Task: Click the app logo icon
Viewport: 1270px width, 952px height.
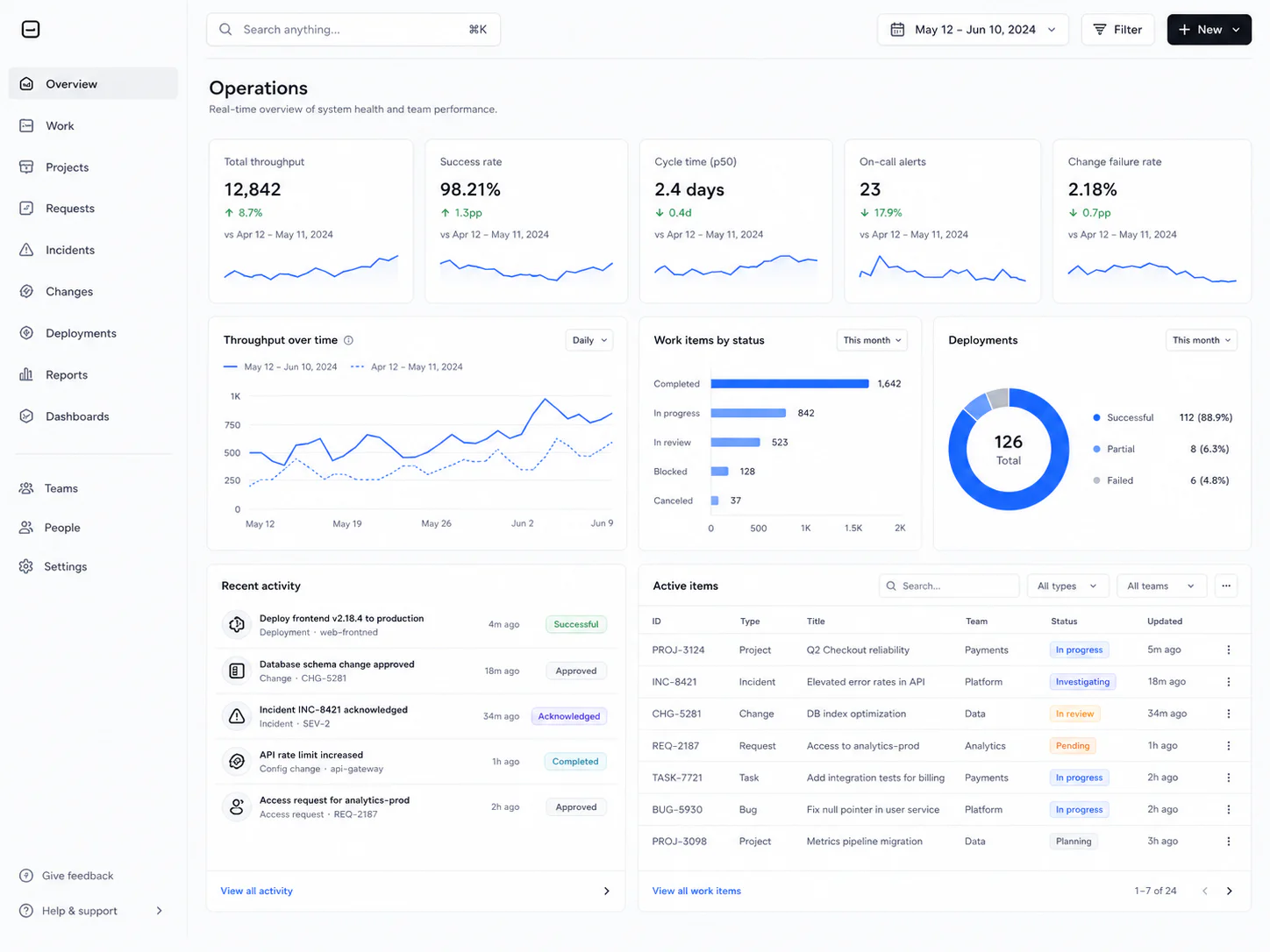Action: 31,30
